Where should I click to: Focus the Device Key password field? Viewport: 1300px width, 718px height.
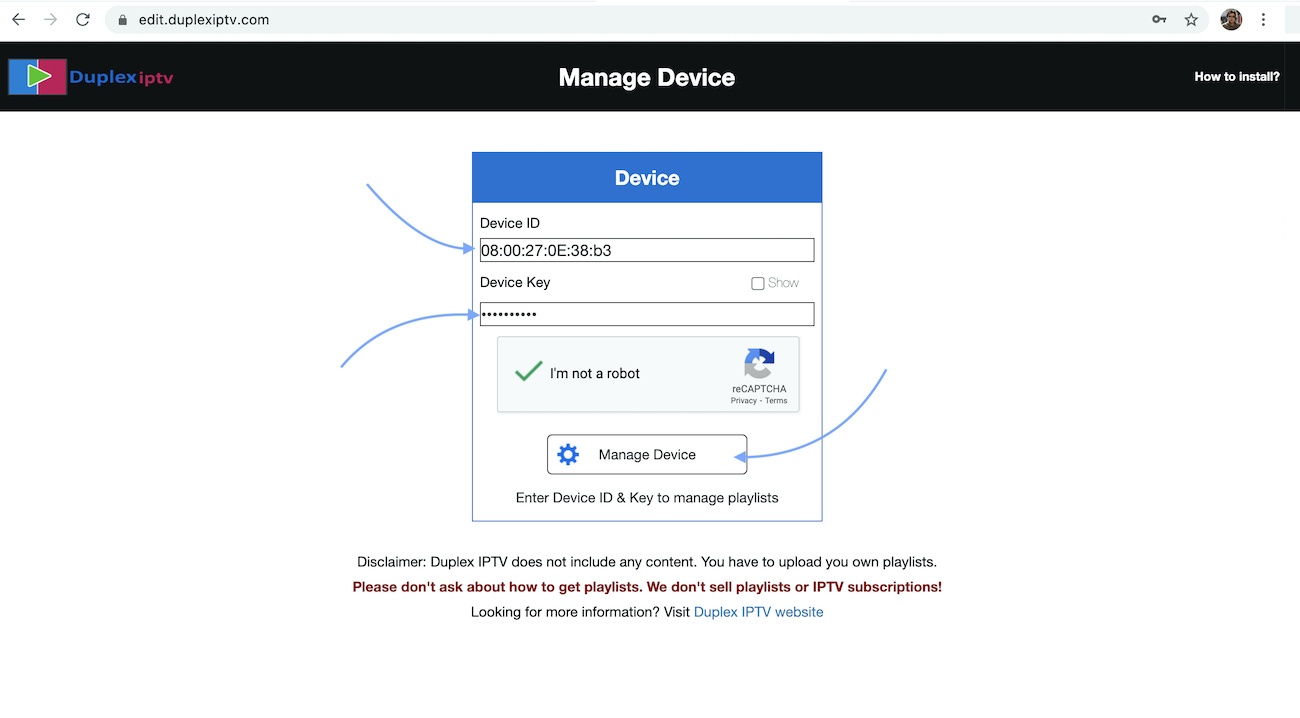647,314
